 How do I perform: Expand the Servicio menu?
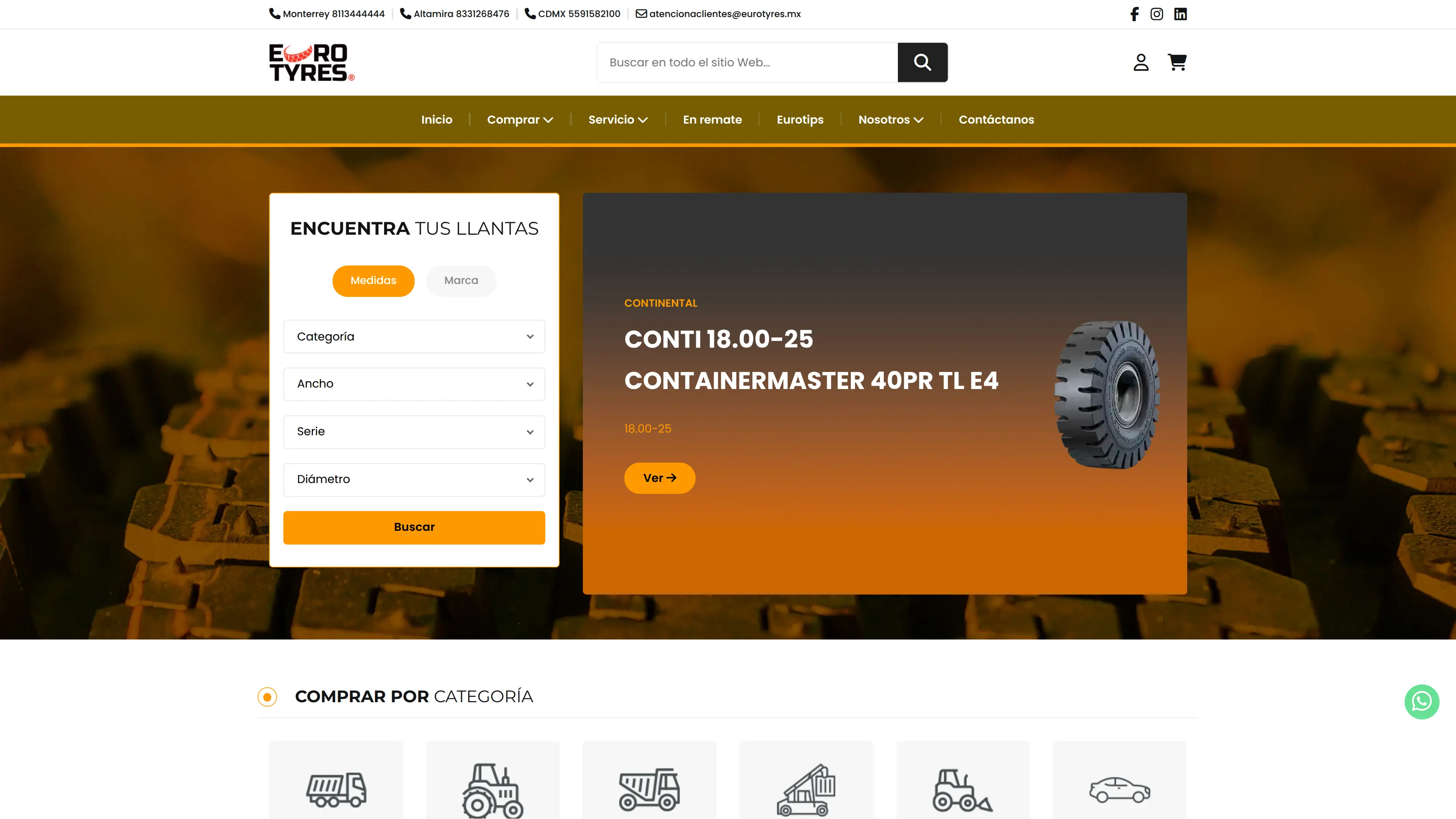coord(618,120)
